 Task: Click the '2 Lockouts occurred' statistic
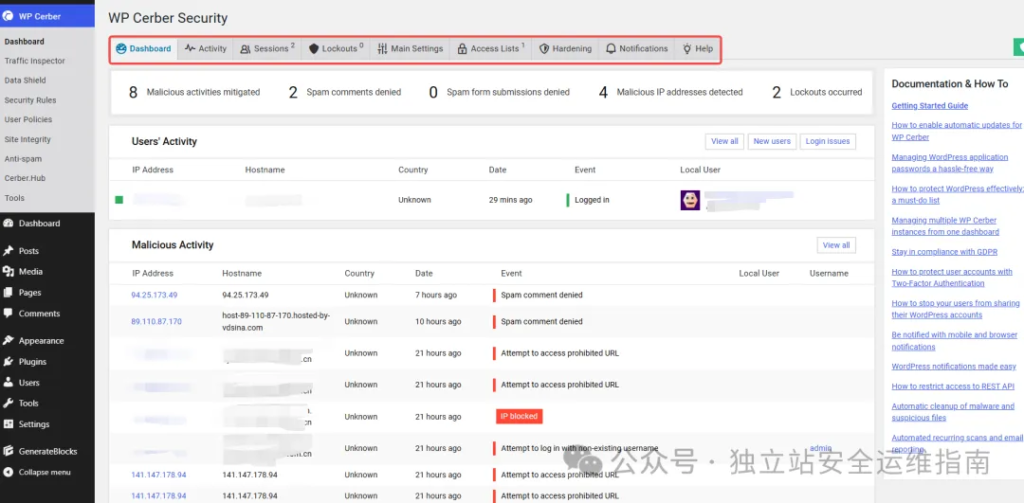point(816,93)
